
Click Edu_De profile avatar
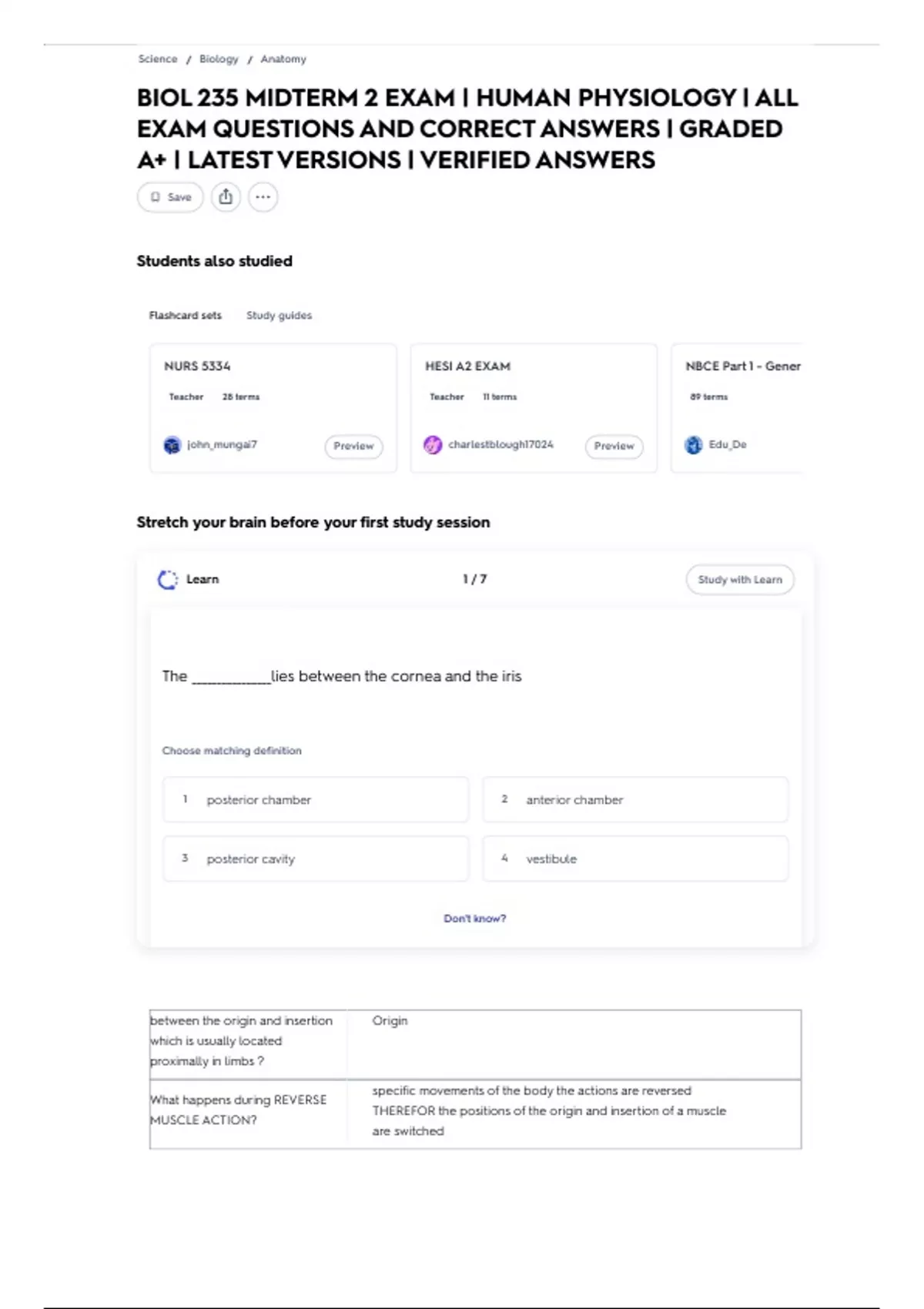click(x=694, y=445)
